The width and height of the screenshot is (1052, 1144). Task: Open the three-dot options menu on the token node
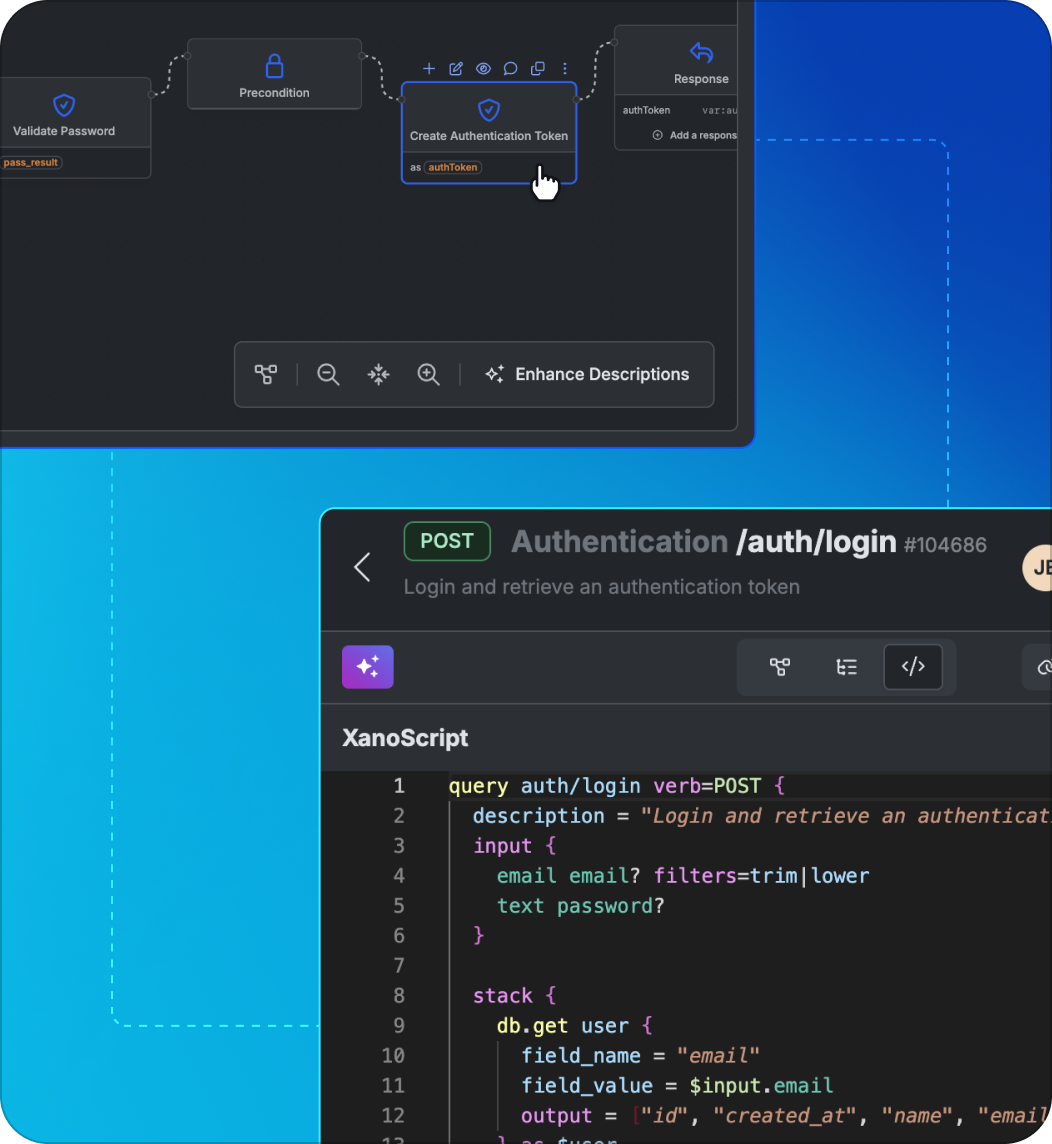tap(565, 69)
